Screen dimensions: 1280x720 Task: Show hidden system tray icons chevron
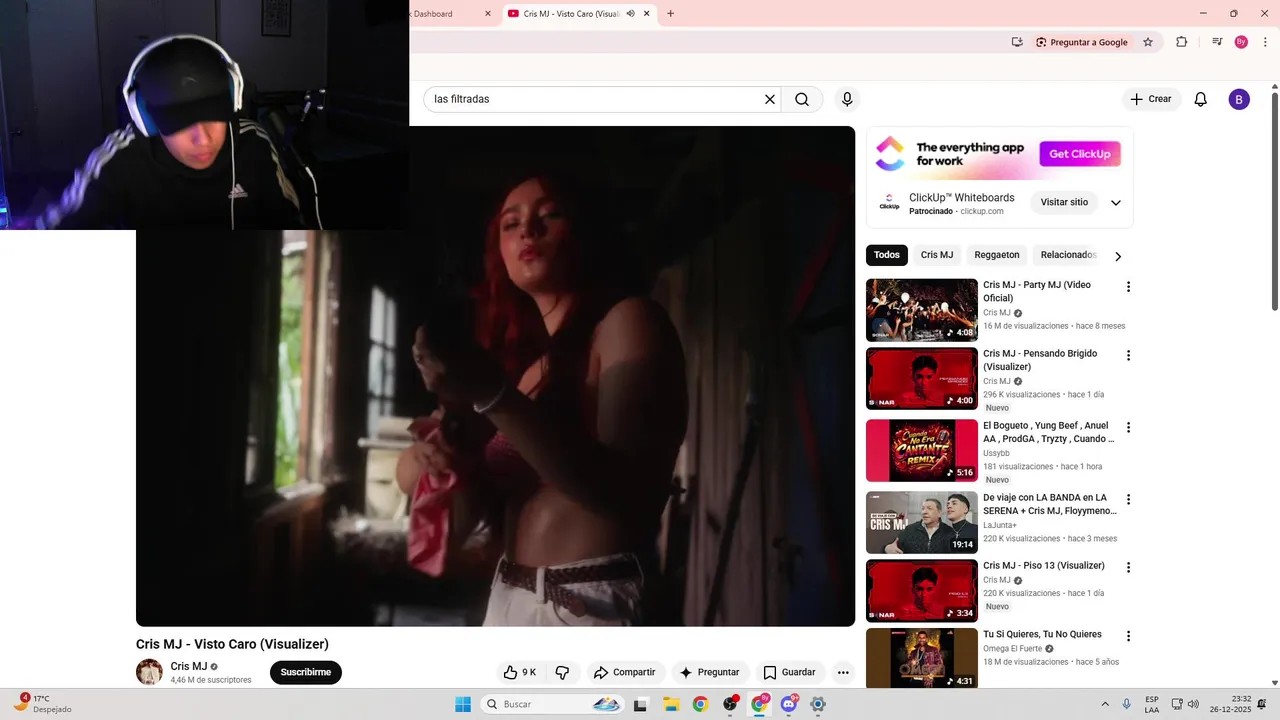pos(1105,704)
